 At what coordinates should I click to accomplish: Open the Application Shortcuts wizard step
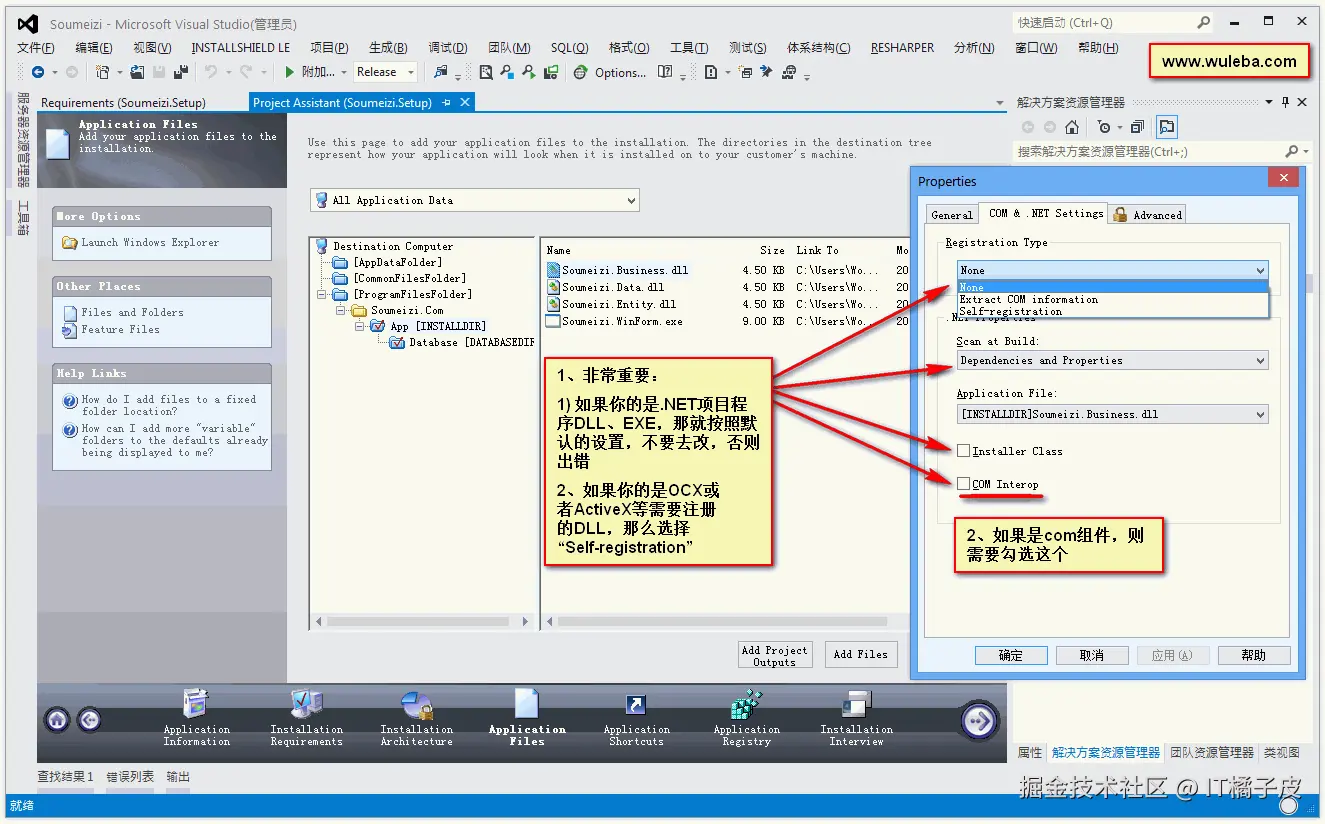tap(635, 720)
